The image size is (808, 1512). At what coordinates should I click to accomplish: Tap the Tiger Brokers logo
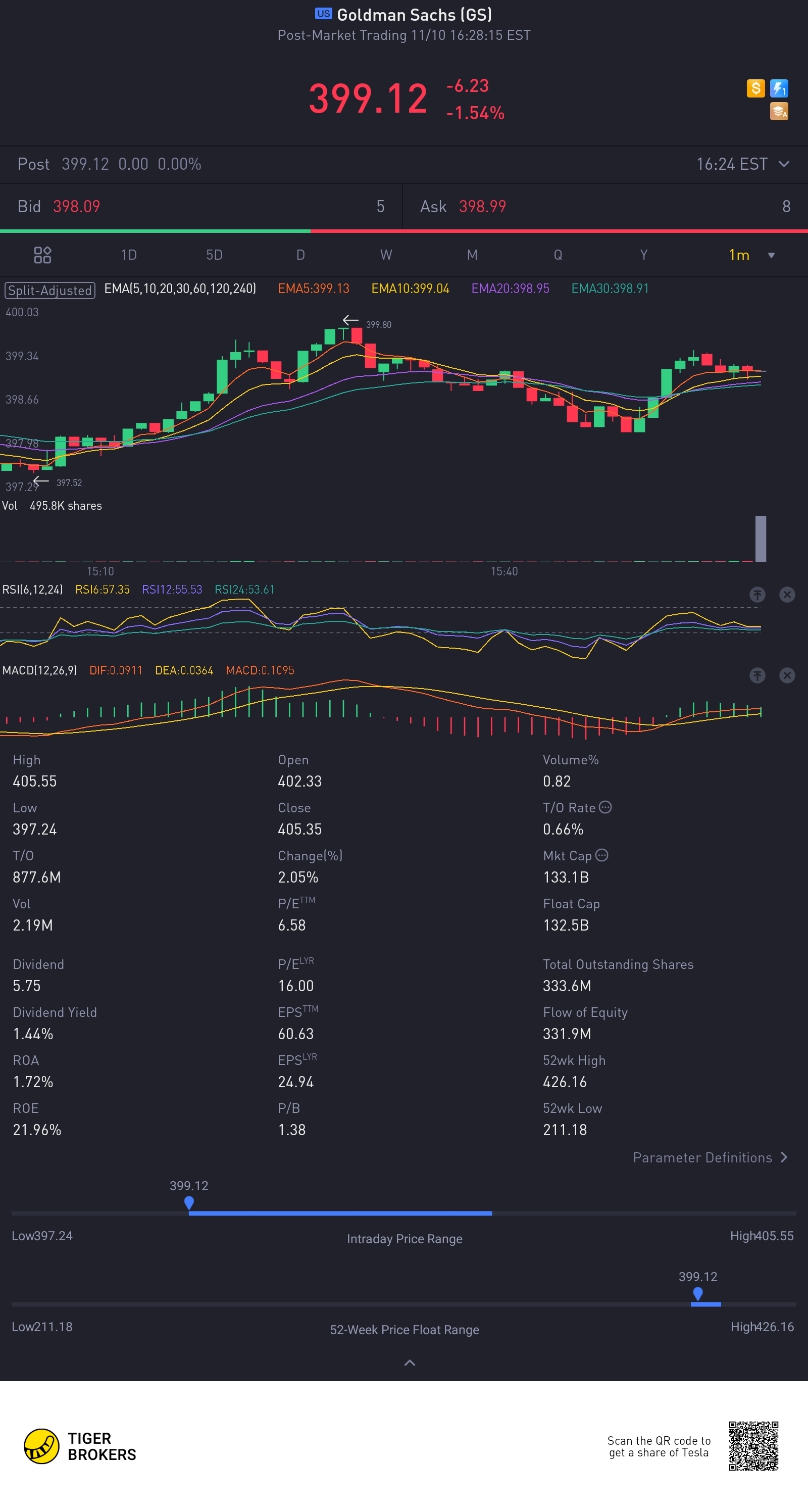tap(80, 1446)
